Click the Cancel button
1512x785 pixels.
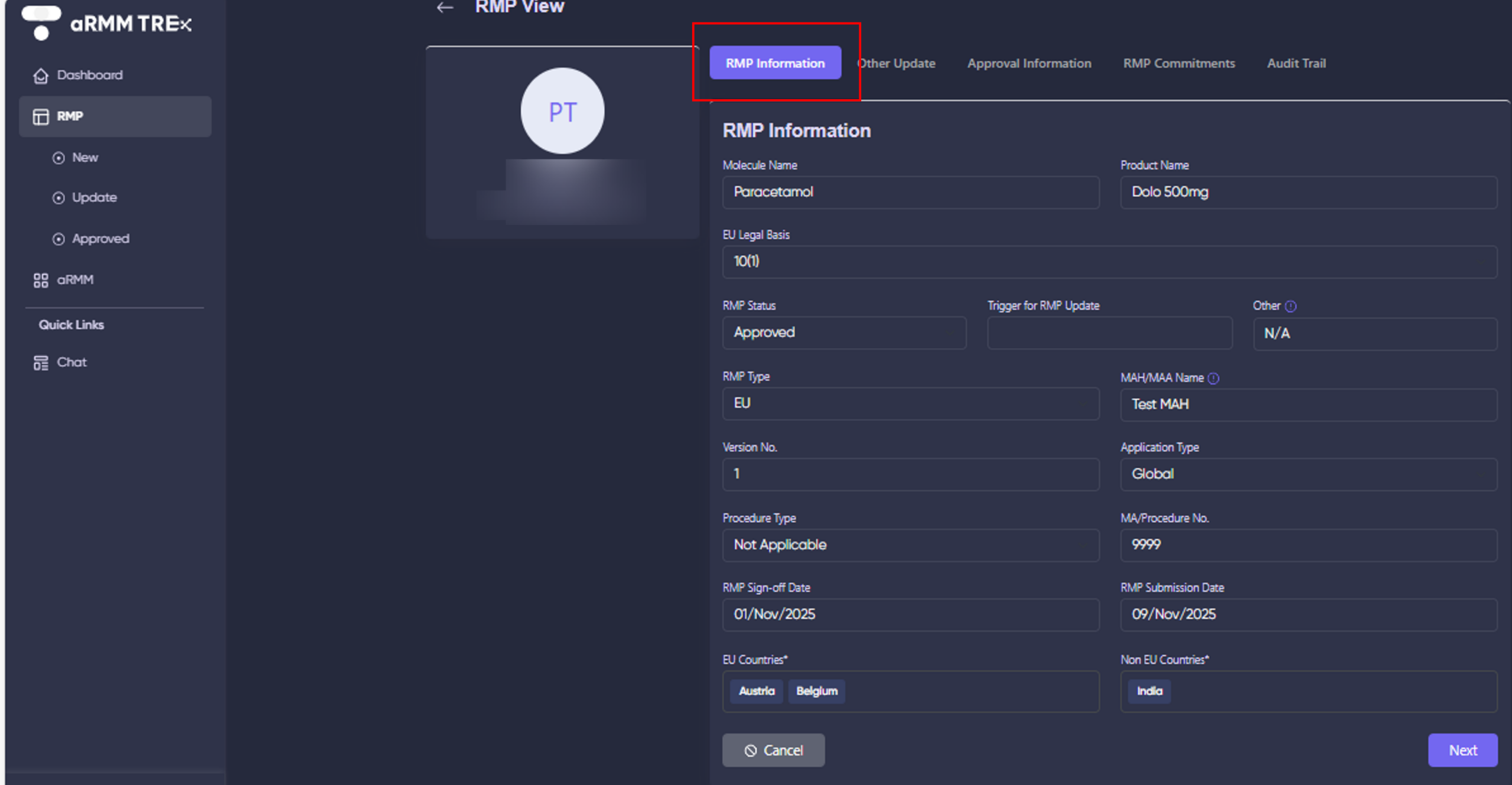click(x=774, y=750)
